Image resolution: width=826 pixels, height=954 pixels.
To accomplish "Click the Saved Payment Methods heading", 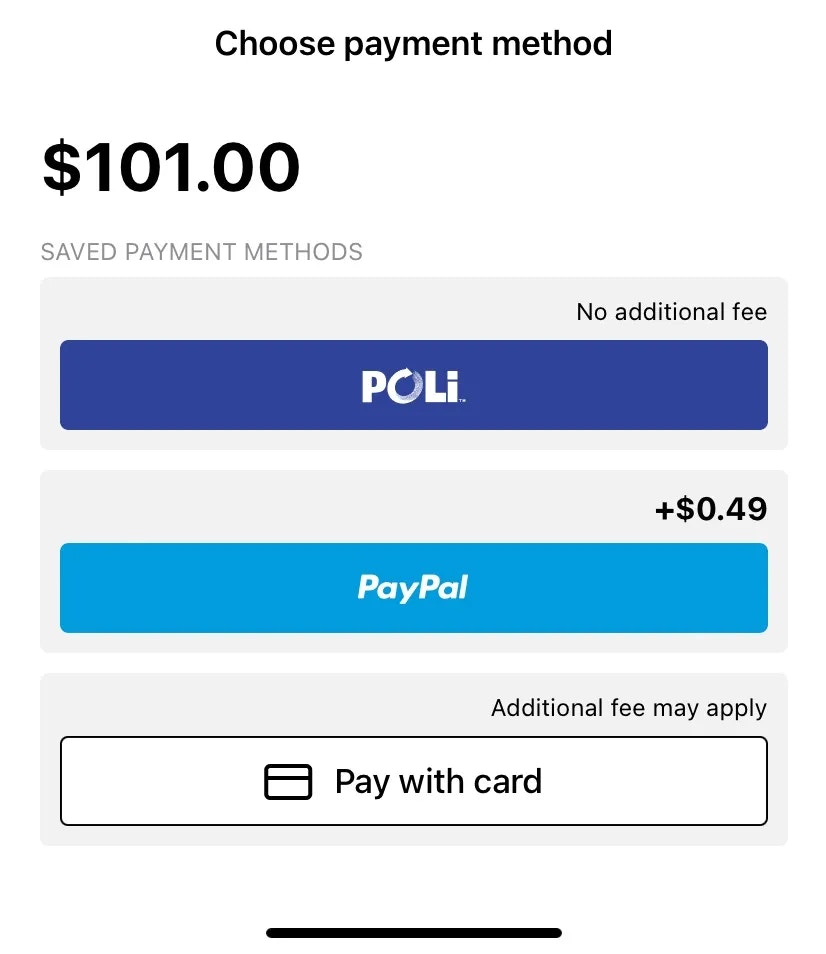I will 201,252.
